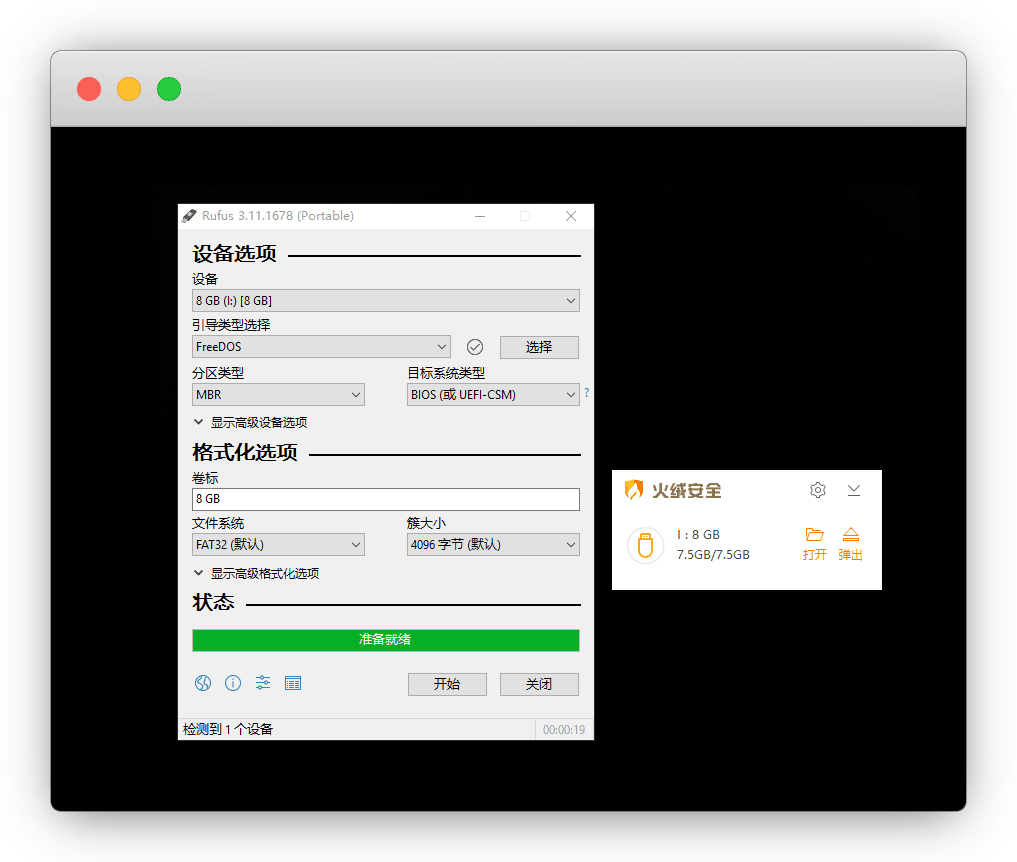This screenshot has height=862, width=1017.
Task: Collapse Huorong panel with the down-arrow icon
Action: pos(854,490)
